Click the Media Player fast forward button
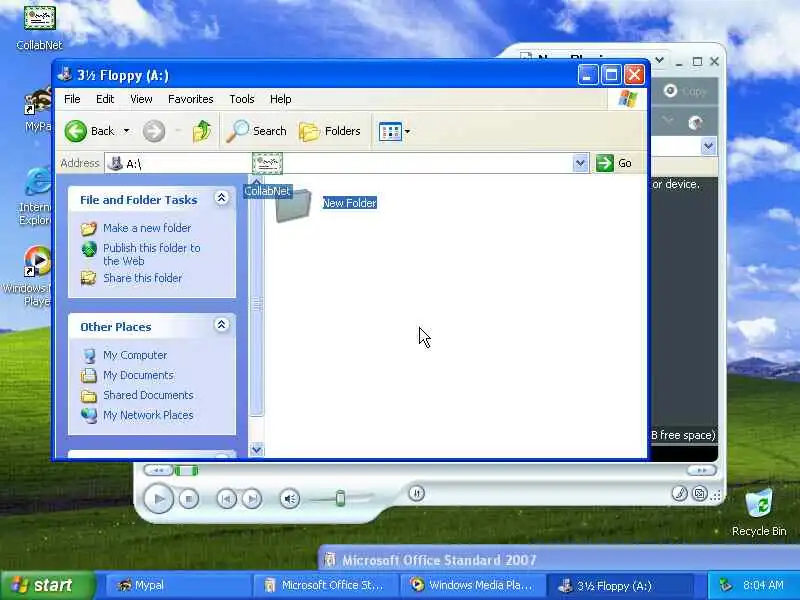800x600 pixels. pyautogui.click(x=702, y=470)
